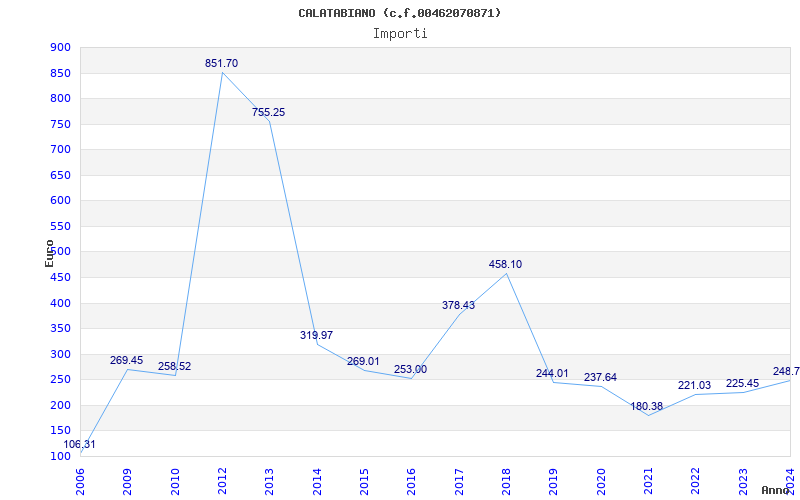This screenshot has width=800, height=500.
Task: Click the x-axis year 2006
Action: tap(80, 482)
